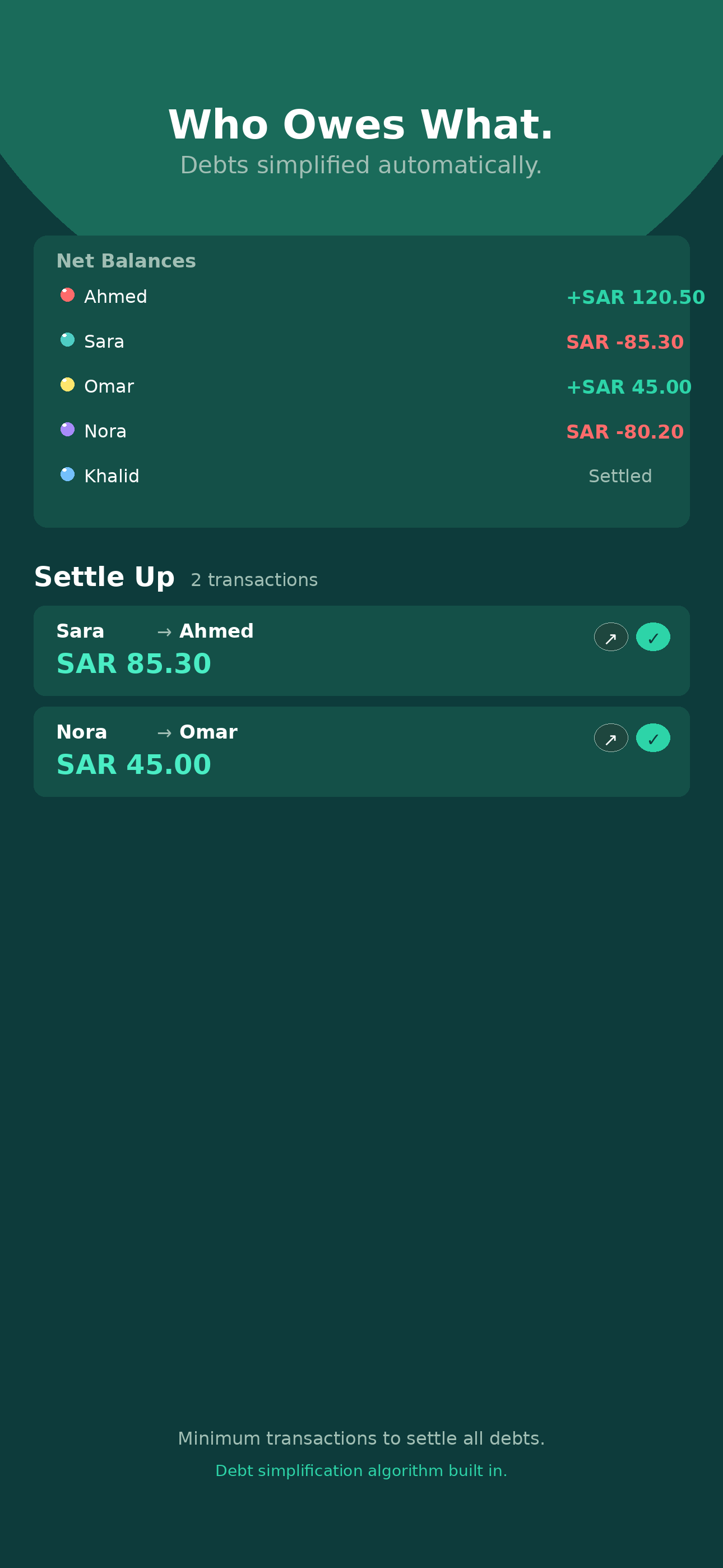Mark Sara to Ahmed payment as settled
The image size is (723, 1568).
click(x=652, y=637)
